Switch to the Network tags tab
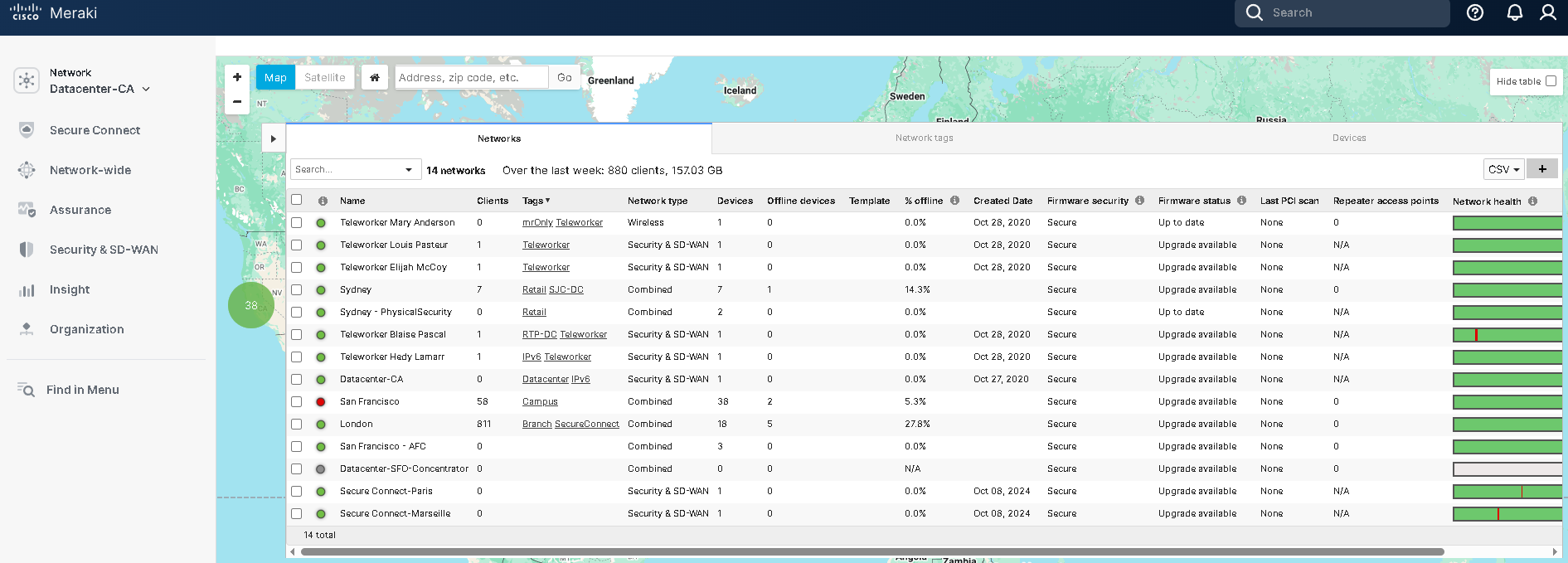 tap(925, 138)
